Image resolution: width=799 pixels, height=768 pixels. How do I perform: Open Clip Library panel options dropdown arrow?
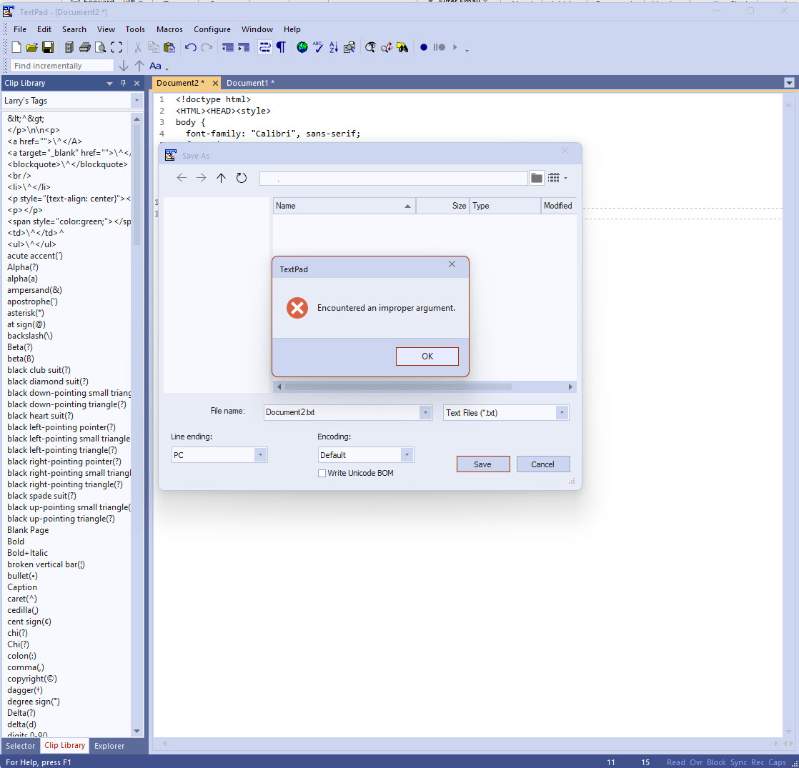pos(109,83)
